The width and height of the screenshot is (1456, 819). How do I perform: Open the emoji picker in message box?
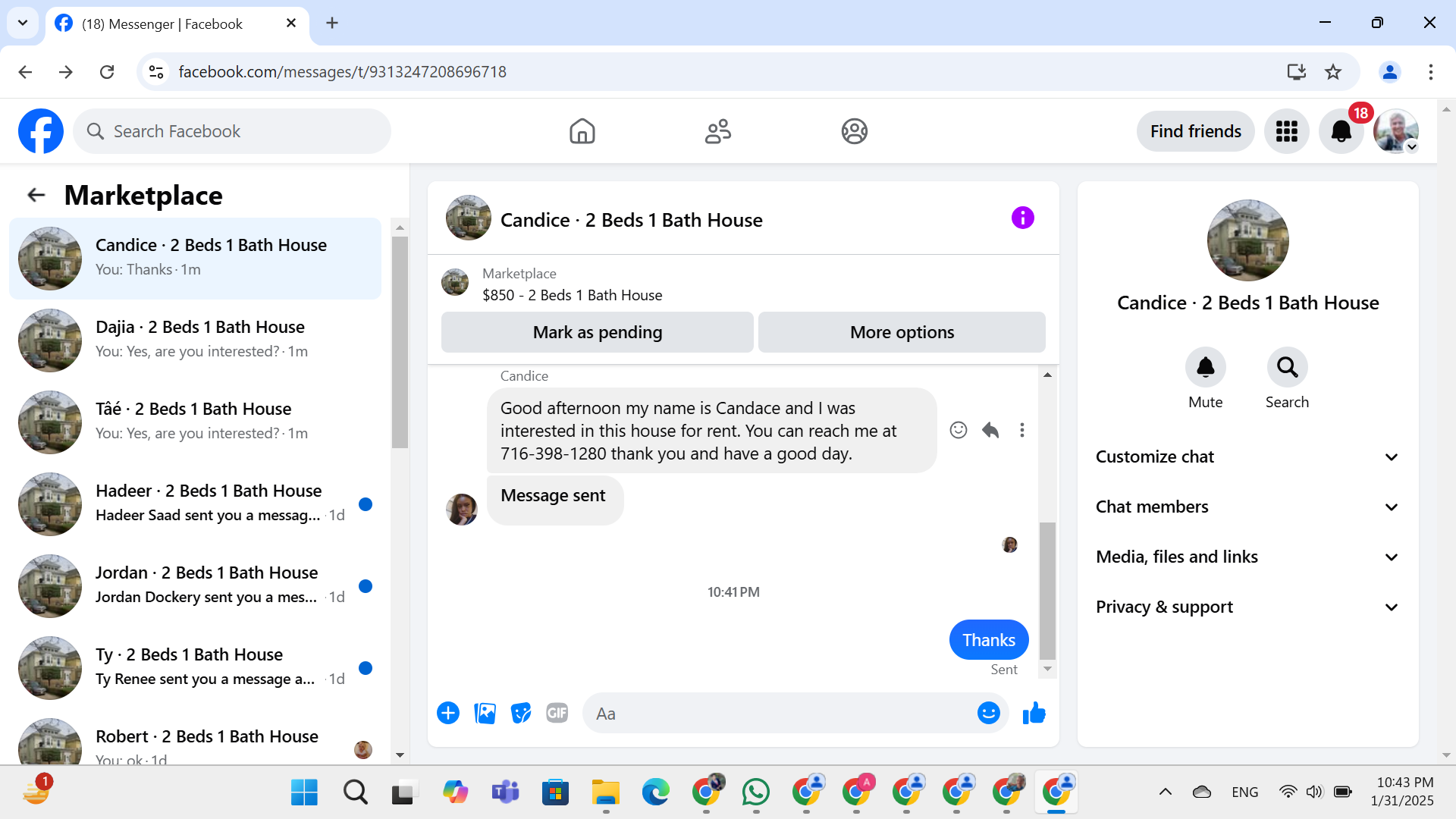point(988,714)
